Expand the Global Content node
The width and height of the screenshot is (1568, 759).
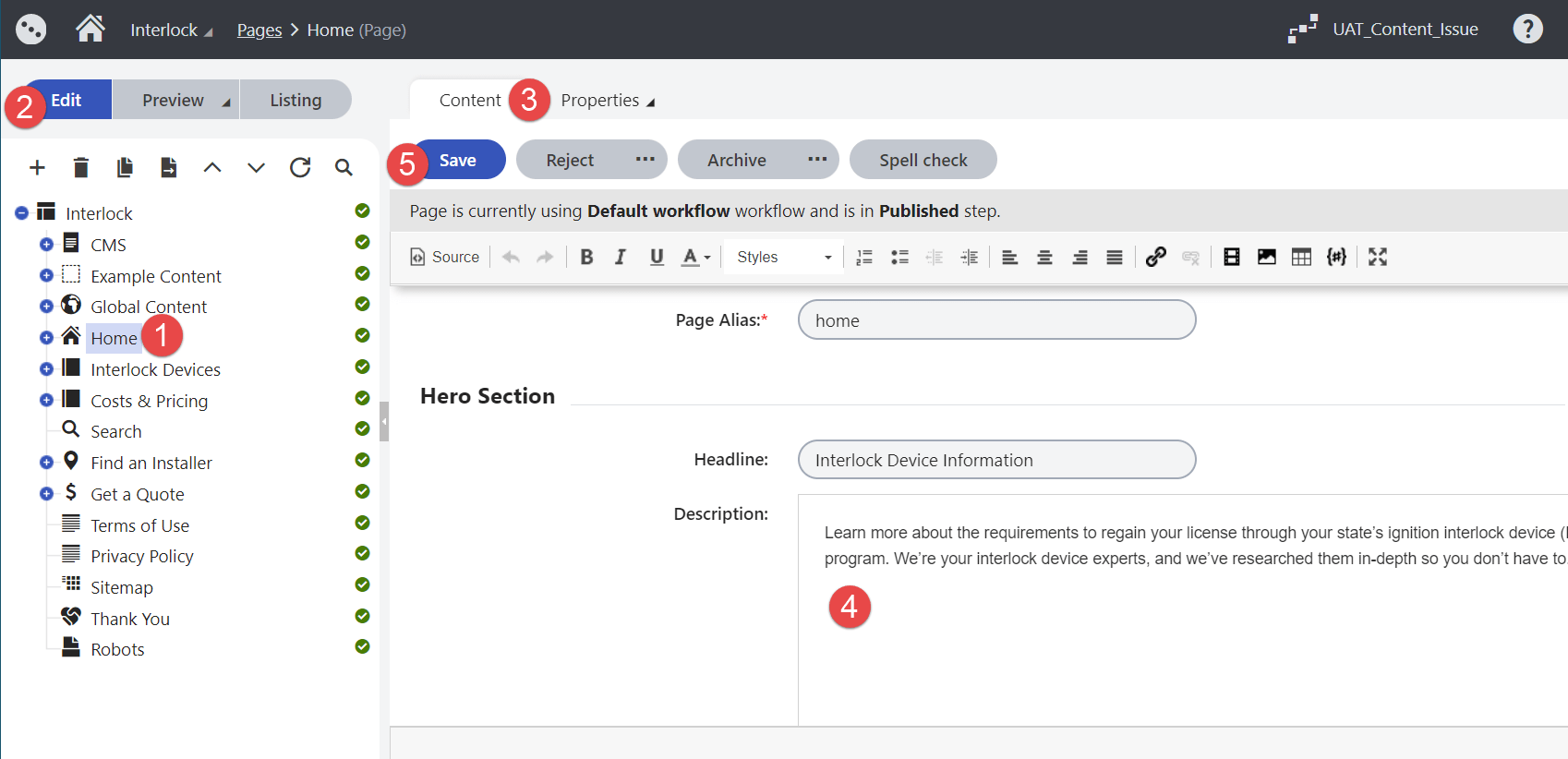46,307
